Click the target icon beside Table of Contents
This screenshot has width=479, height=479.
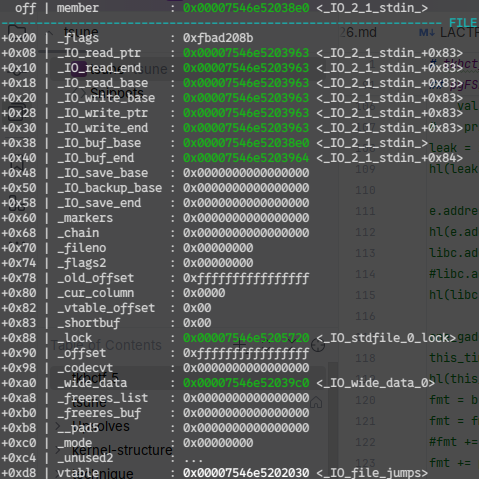click(x=318, y=345)
